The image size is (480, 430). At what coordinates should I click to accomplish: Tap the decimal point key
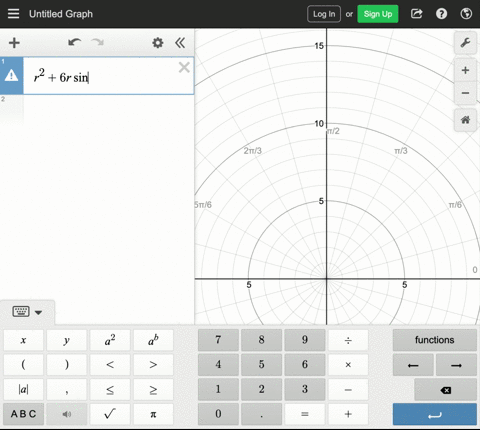262,414
